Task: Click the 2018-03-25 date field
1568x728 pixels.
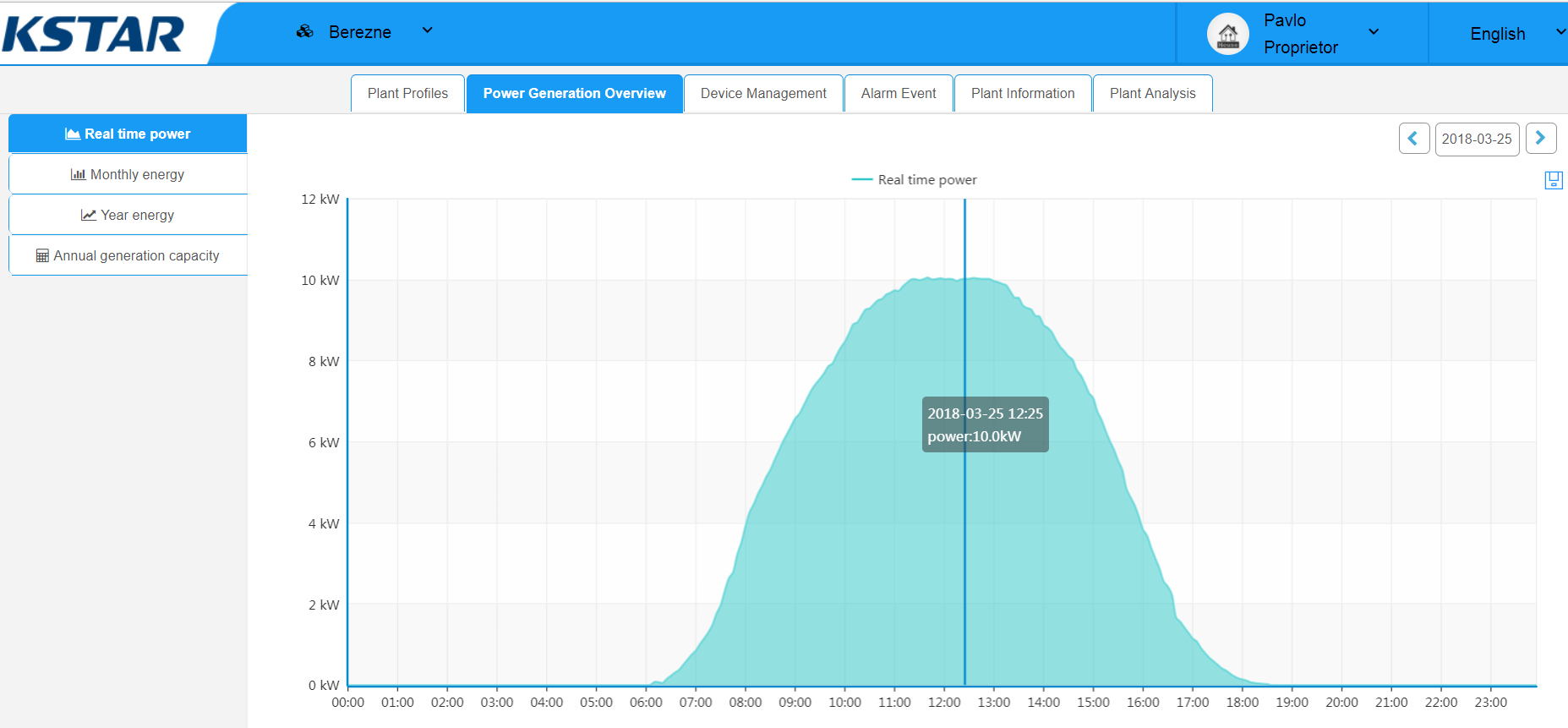Action: (x=1477, y=139)
